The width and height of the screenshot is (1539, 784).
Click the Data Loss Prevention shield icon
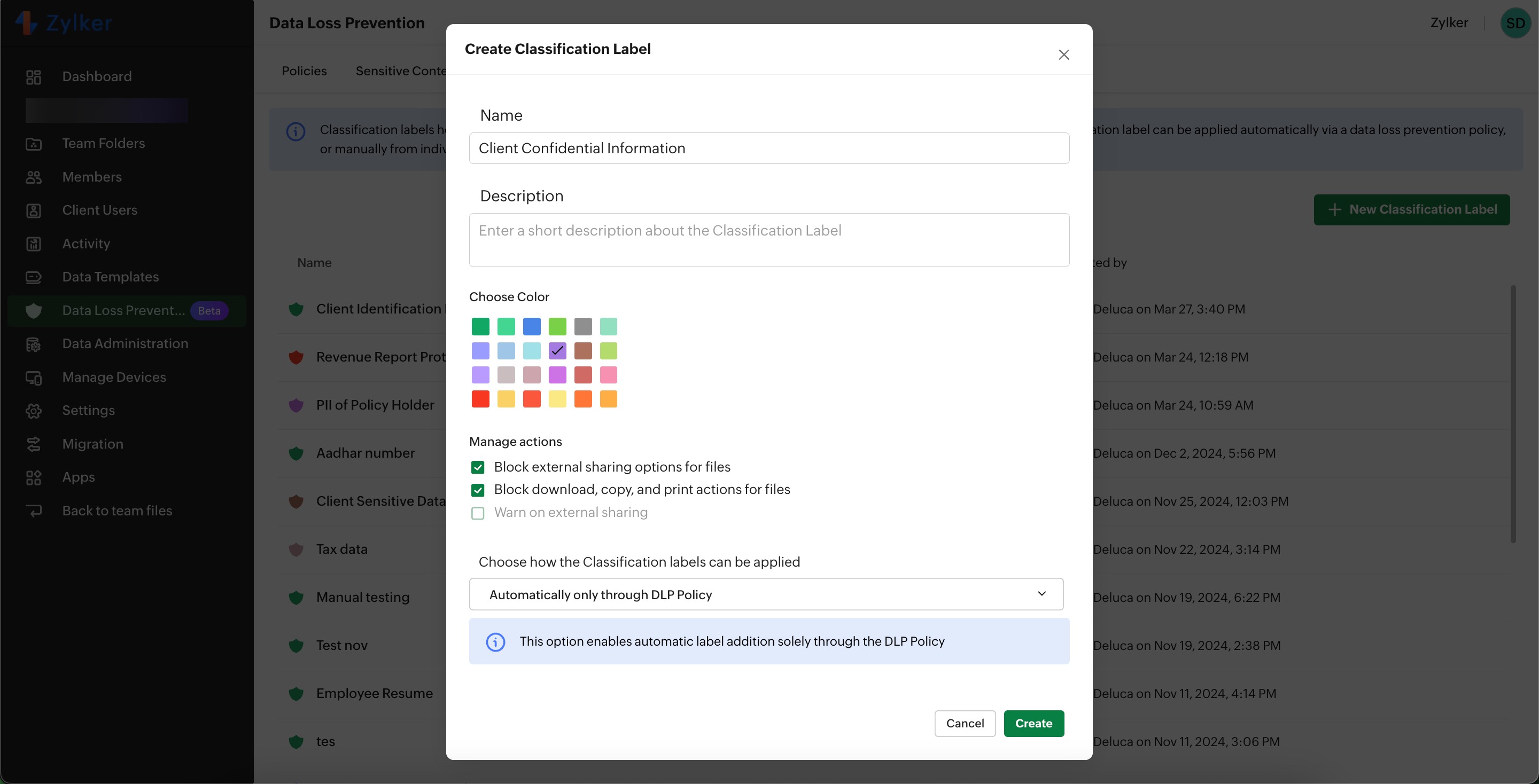34,310
